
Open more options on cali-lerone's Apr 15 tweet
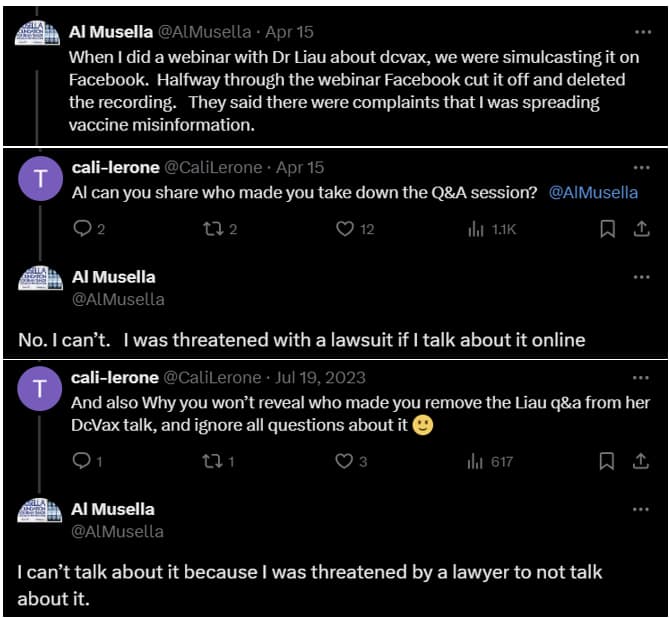pyautogui.click(x=641, y=167)
